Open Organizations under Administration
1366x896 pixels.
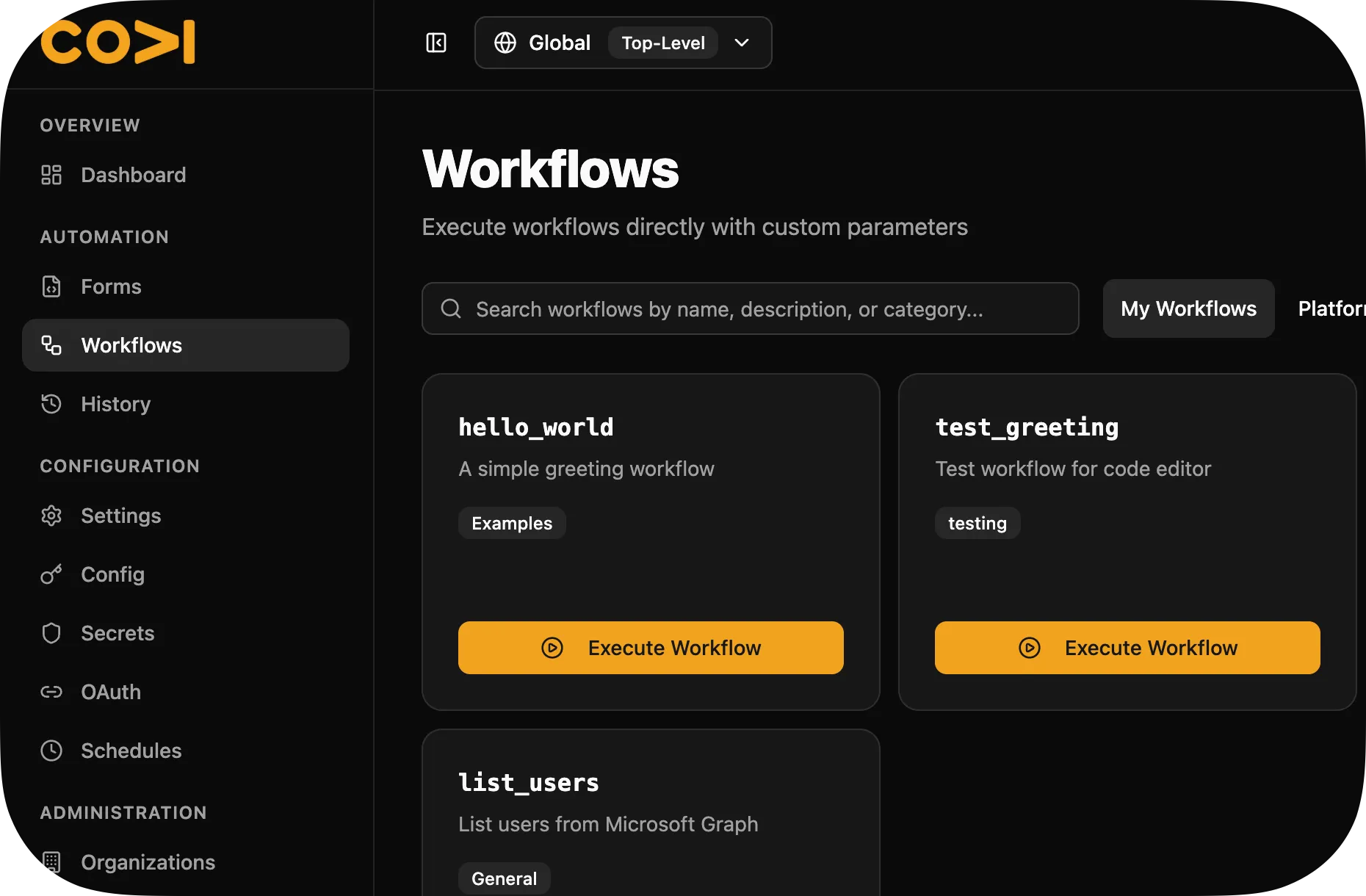click(x=148, y=862)
